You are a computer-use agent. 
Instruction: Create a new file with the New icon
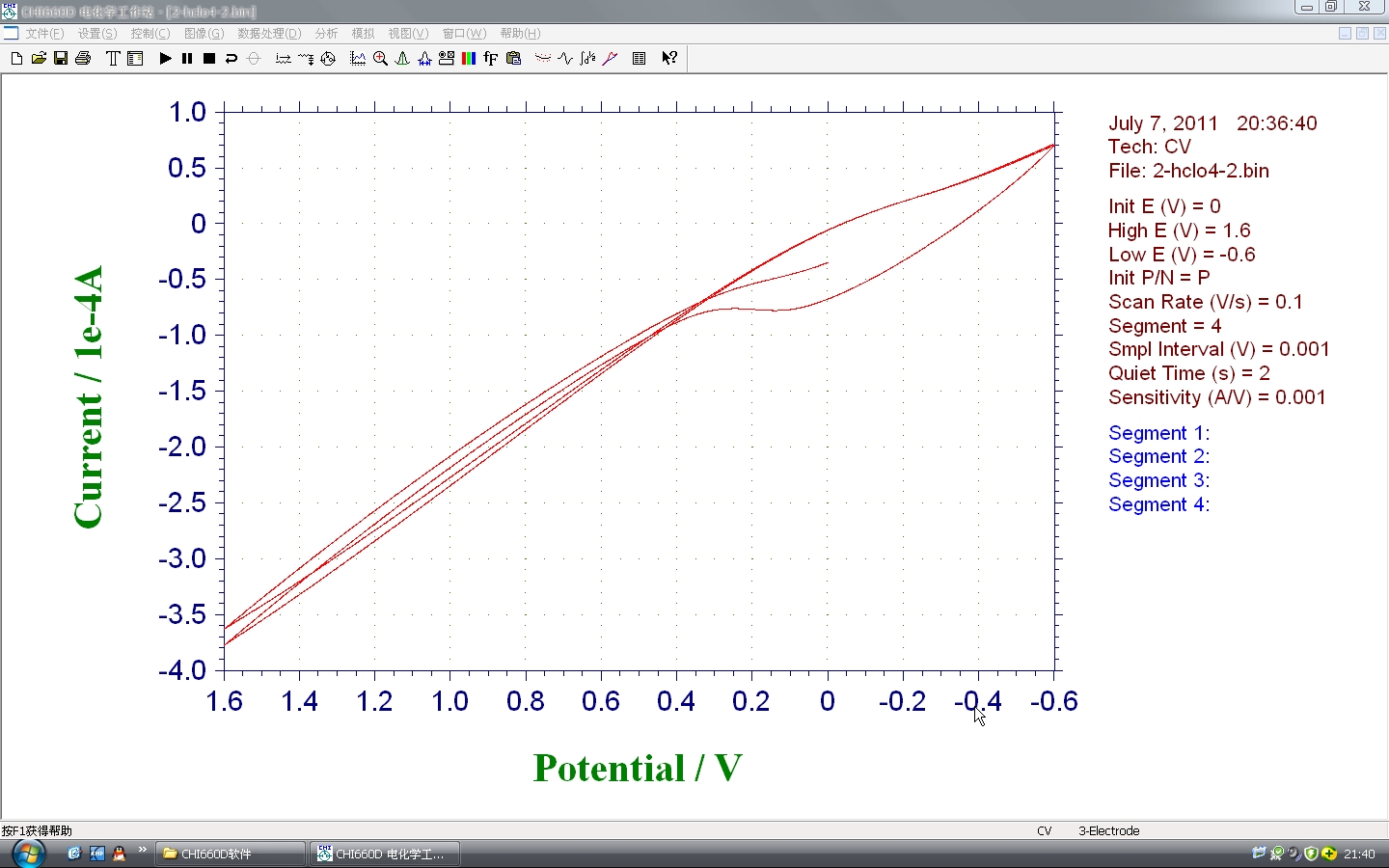click(x=16, y=59)
